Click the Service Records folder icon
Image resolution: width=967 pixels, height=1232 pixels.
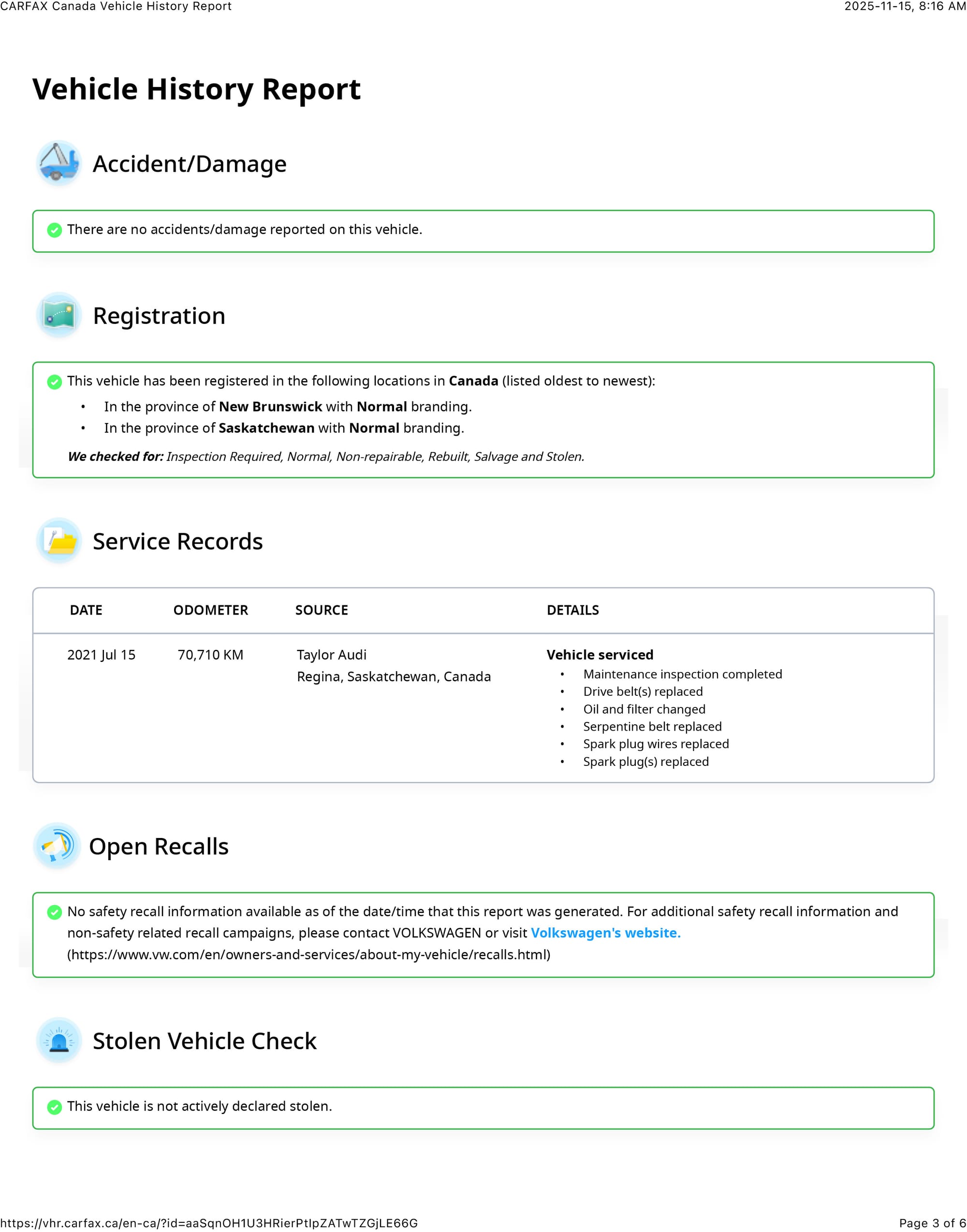coord(59,541)
